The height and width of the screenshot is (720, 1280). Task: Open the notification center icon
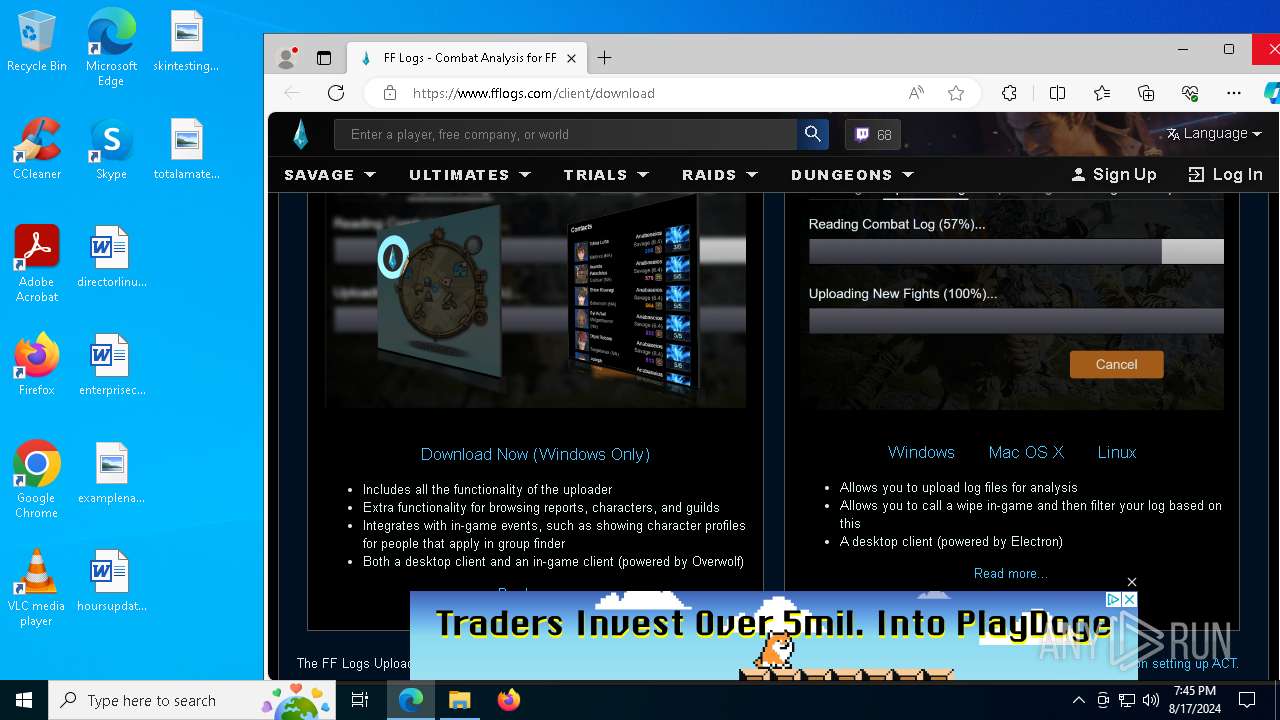(x=1247, y=700)
